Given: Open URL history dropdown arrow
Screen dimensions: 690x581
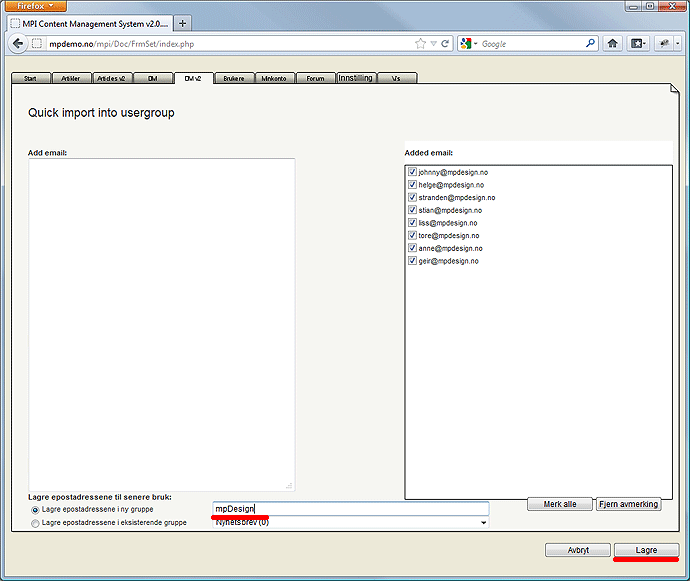Looking at the screenshot, I should [433, 44].
